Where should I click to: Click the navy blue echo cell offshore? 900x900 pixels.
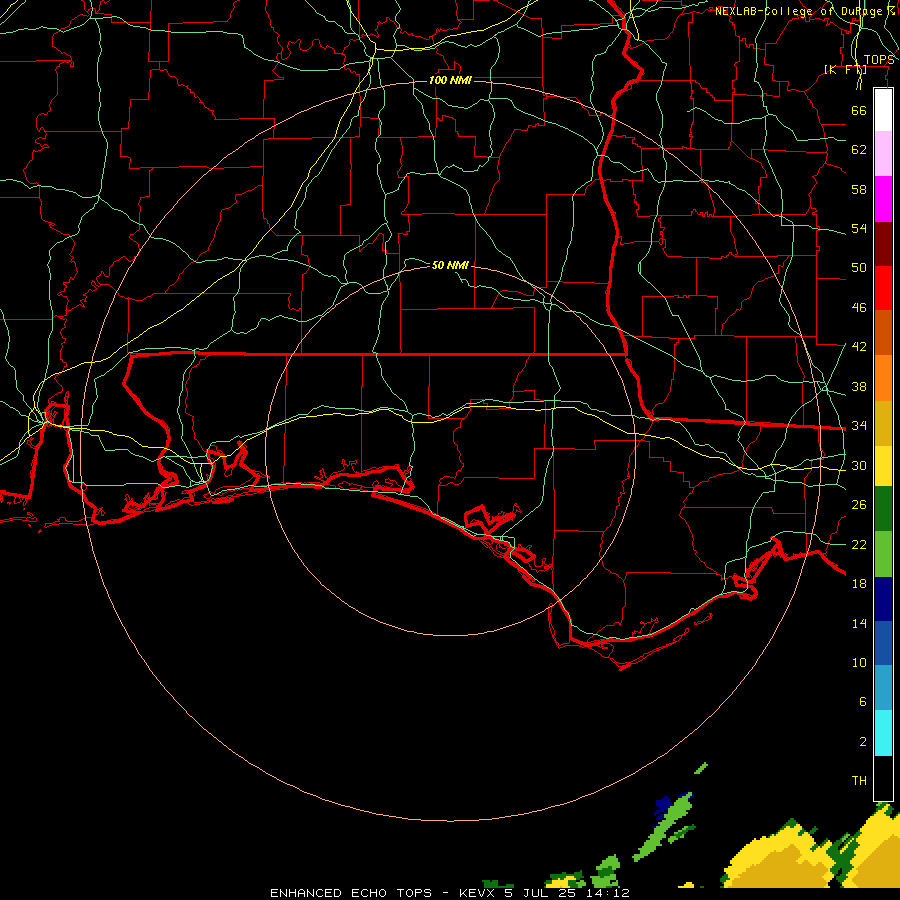coord(663,806)
